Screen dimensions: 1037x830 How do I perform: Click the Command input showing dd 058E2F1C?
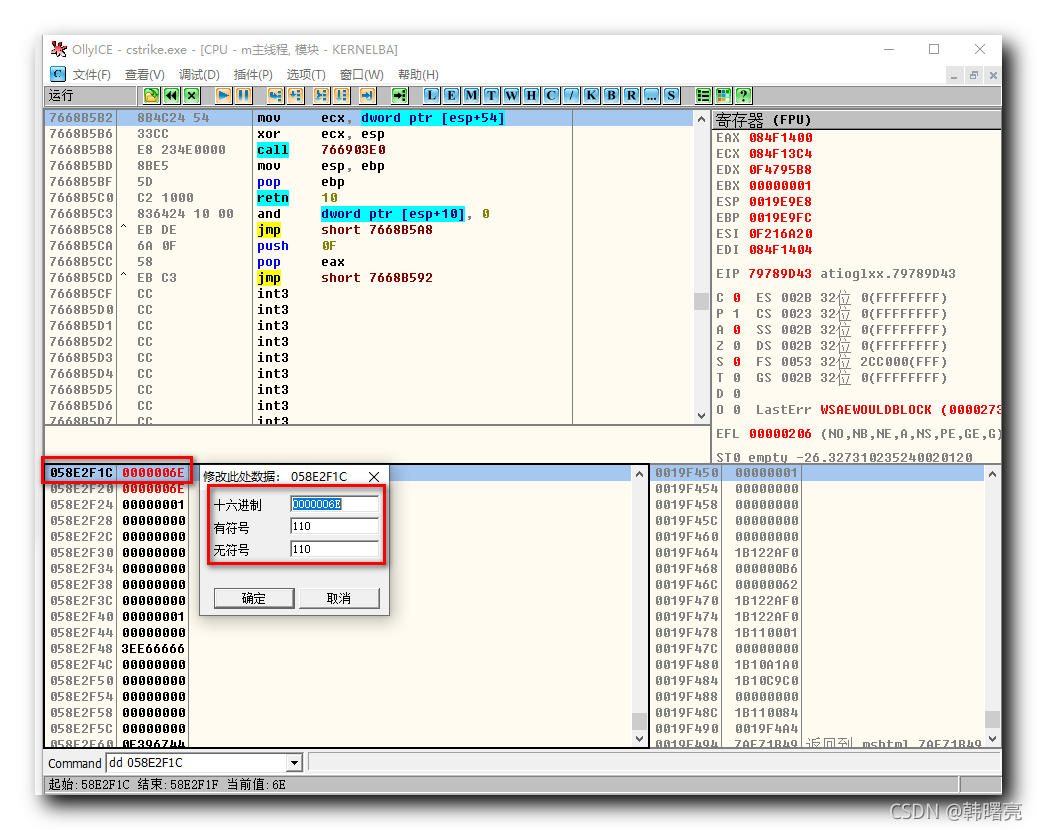(x=196, y=763)
